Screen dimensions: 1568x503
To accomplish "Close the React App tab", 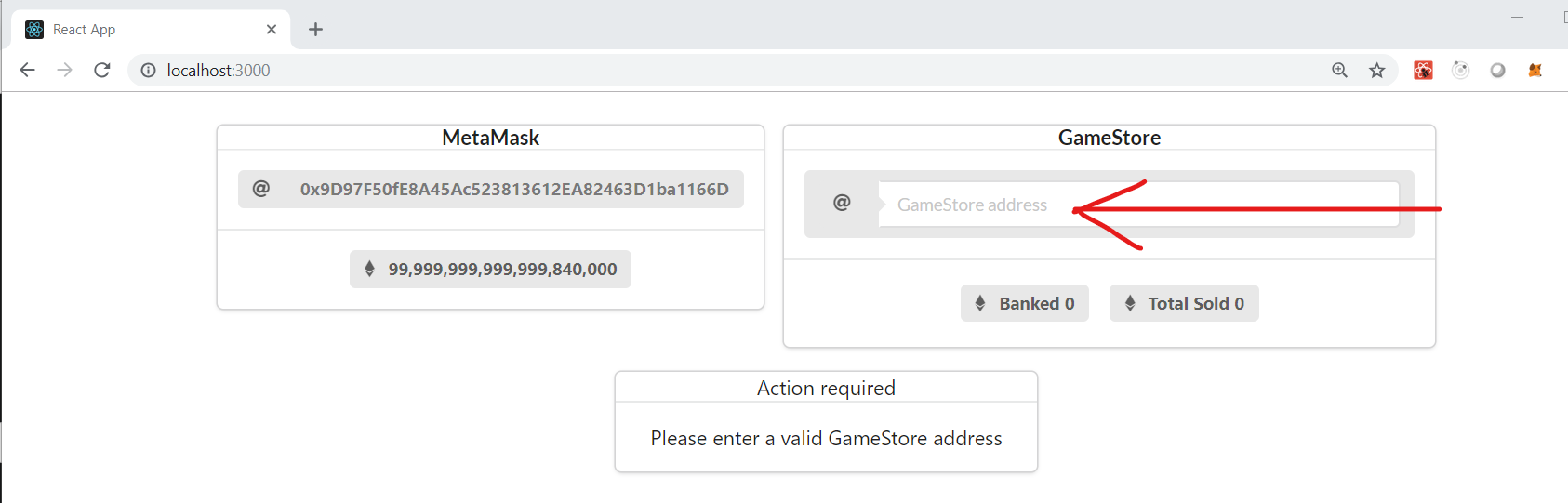I will pos(272,30).
